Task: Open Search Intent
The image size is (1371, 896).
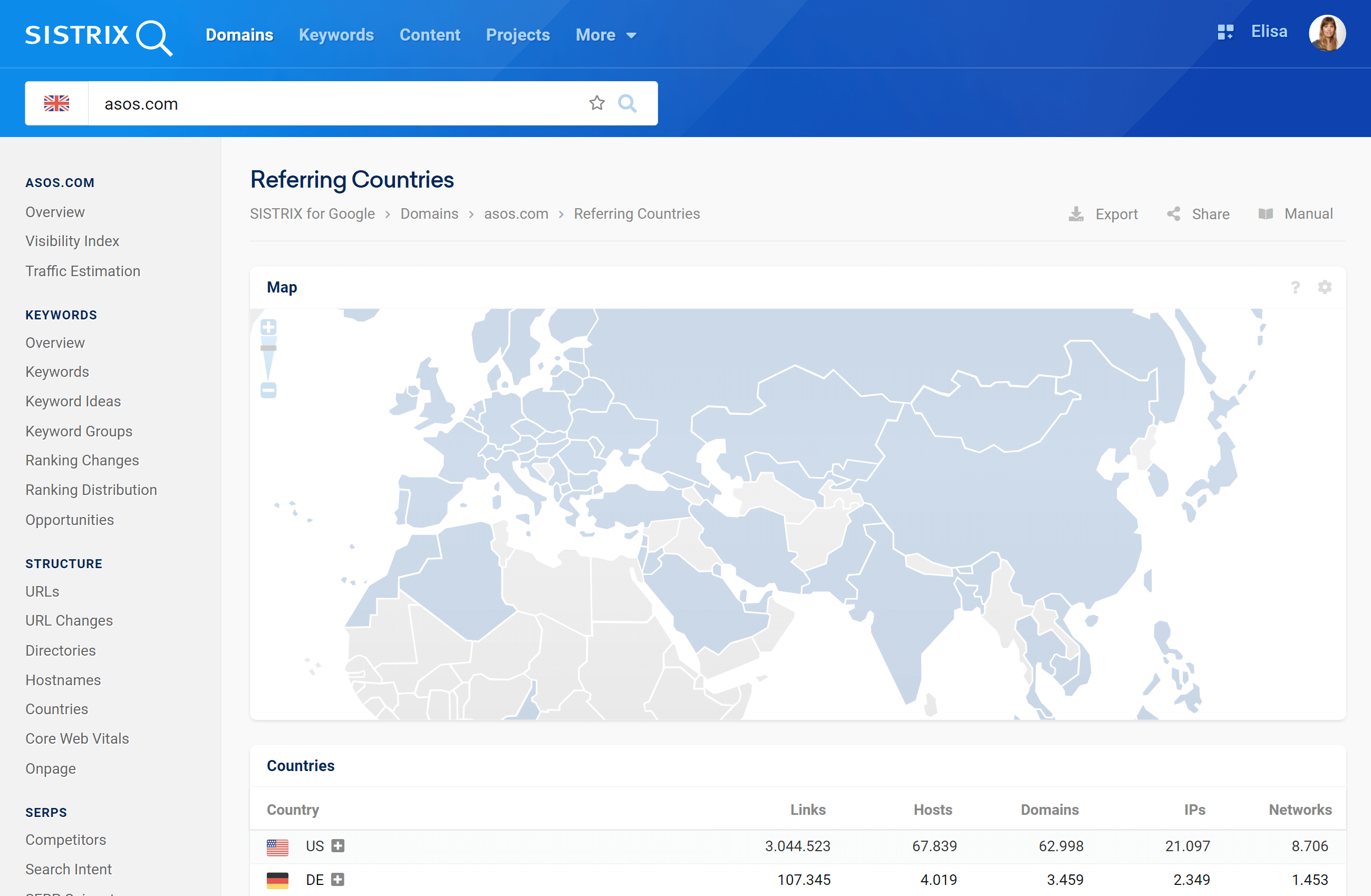Action: point(69,870)
